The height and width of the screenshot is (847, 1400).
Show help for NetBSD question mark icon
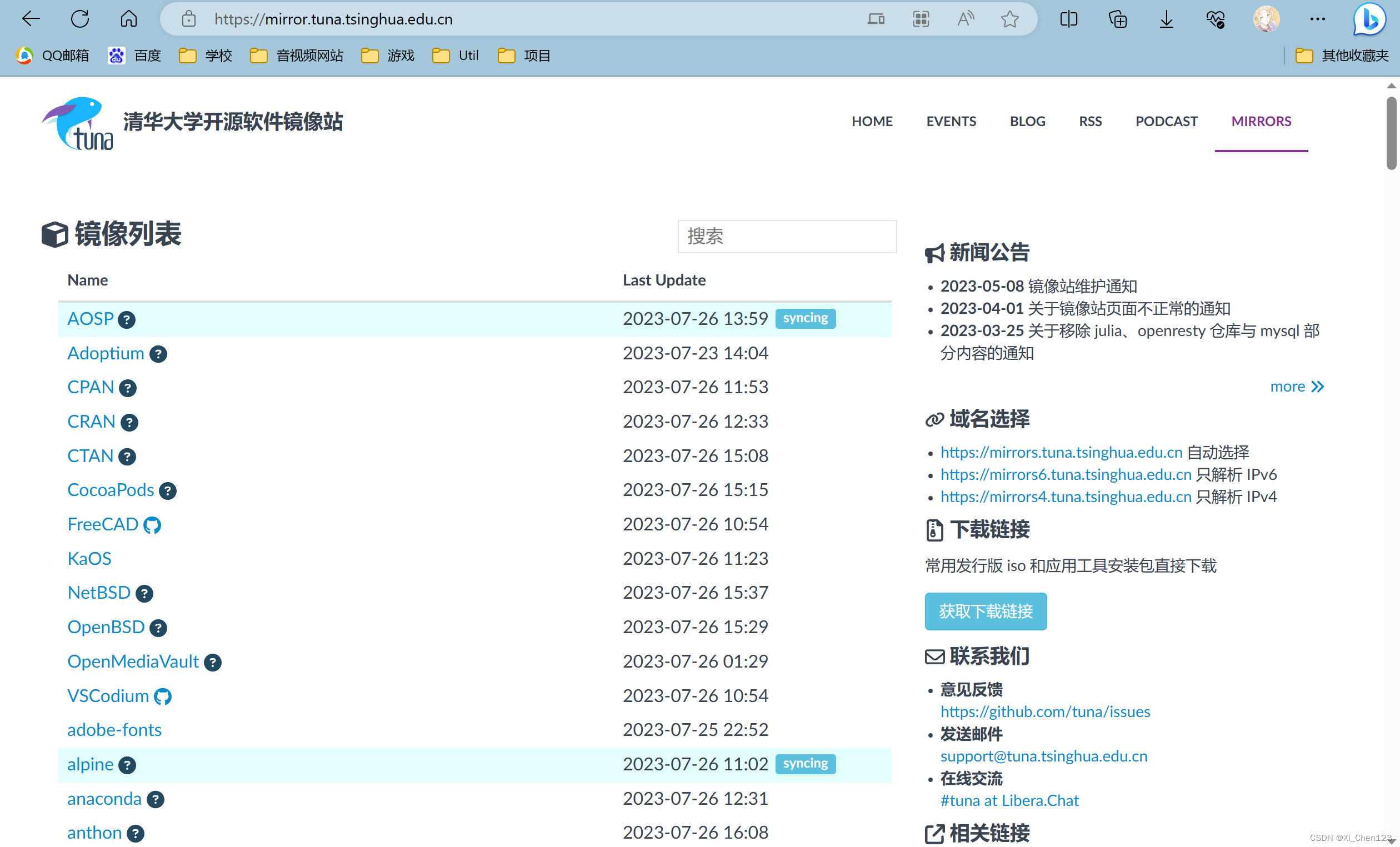click(144, 594)
